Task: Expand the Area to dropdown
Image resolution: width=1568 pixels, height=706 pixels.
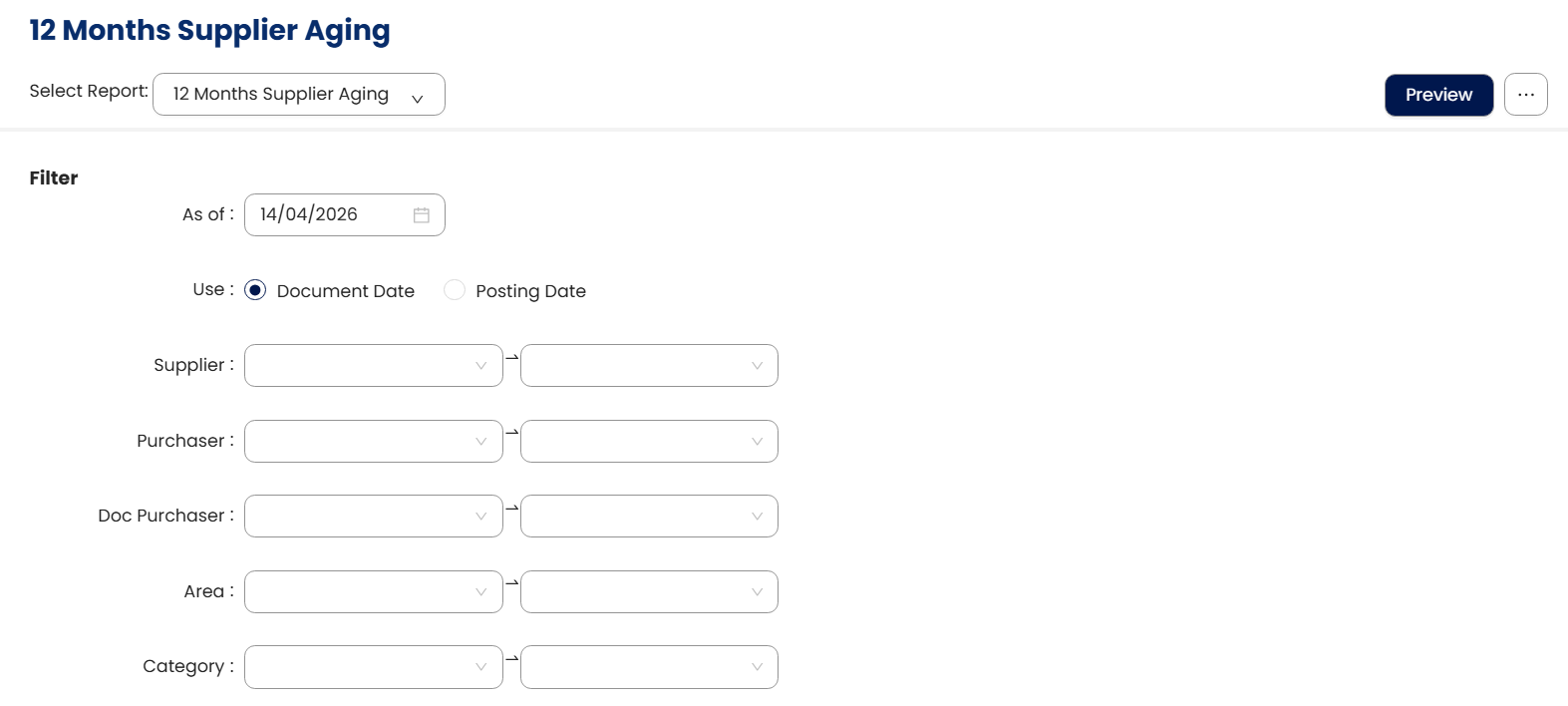Action: (649, 592)
